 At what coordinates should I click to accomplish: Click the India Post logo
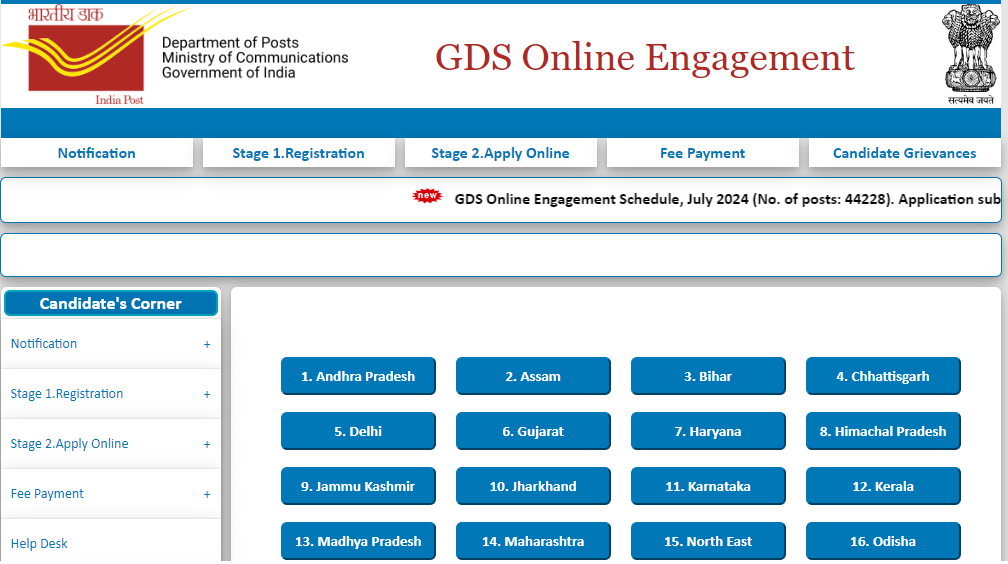coord(93,56)
